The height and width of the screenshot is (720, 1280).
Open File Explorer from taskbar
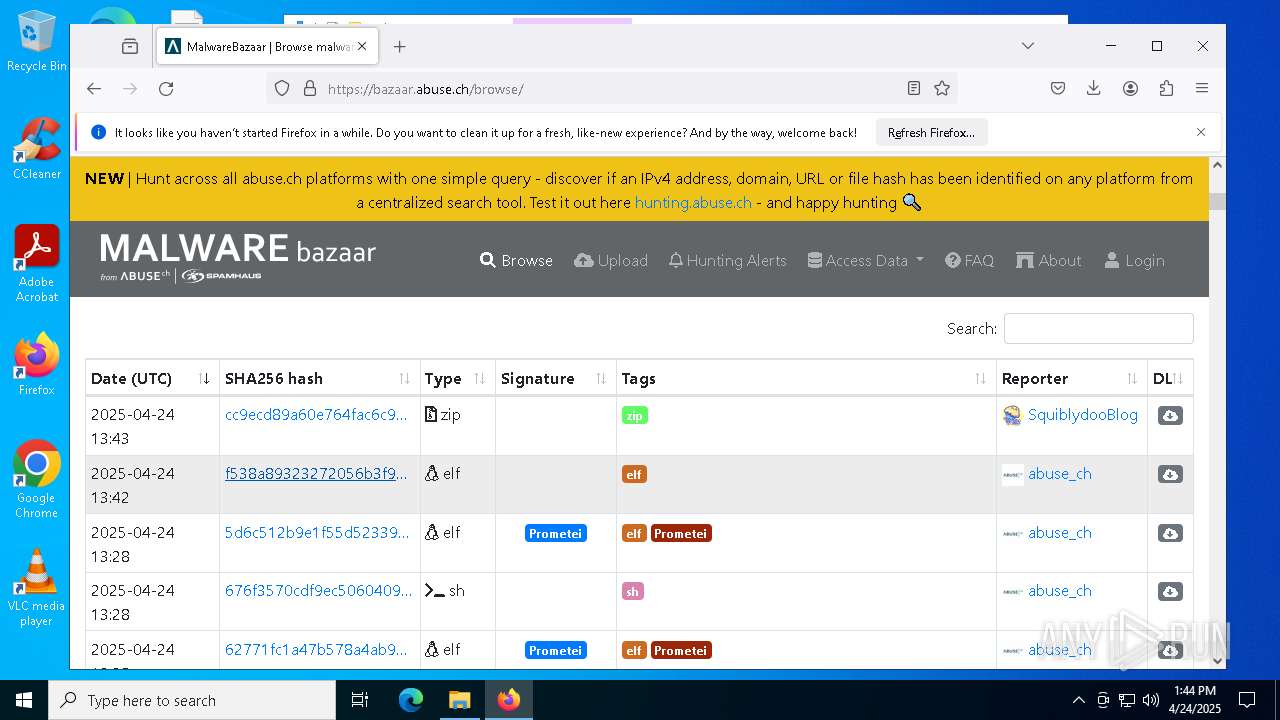[x=459, y=700]
